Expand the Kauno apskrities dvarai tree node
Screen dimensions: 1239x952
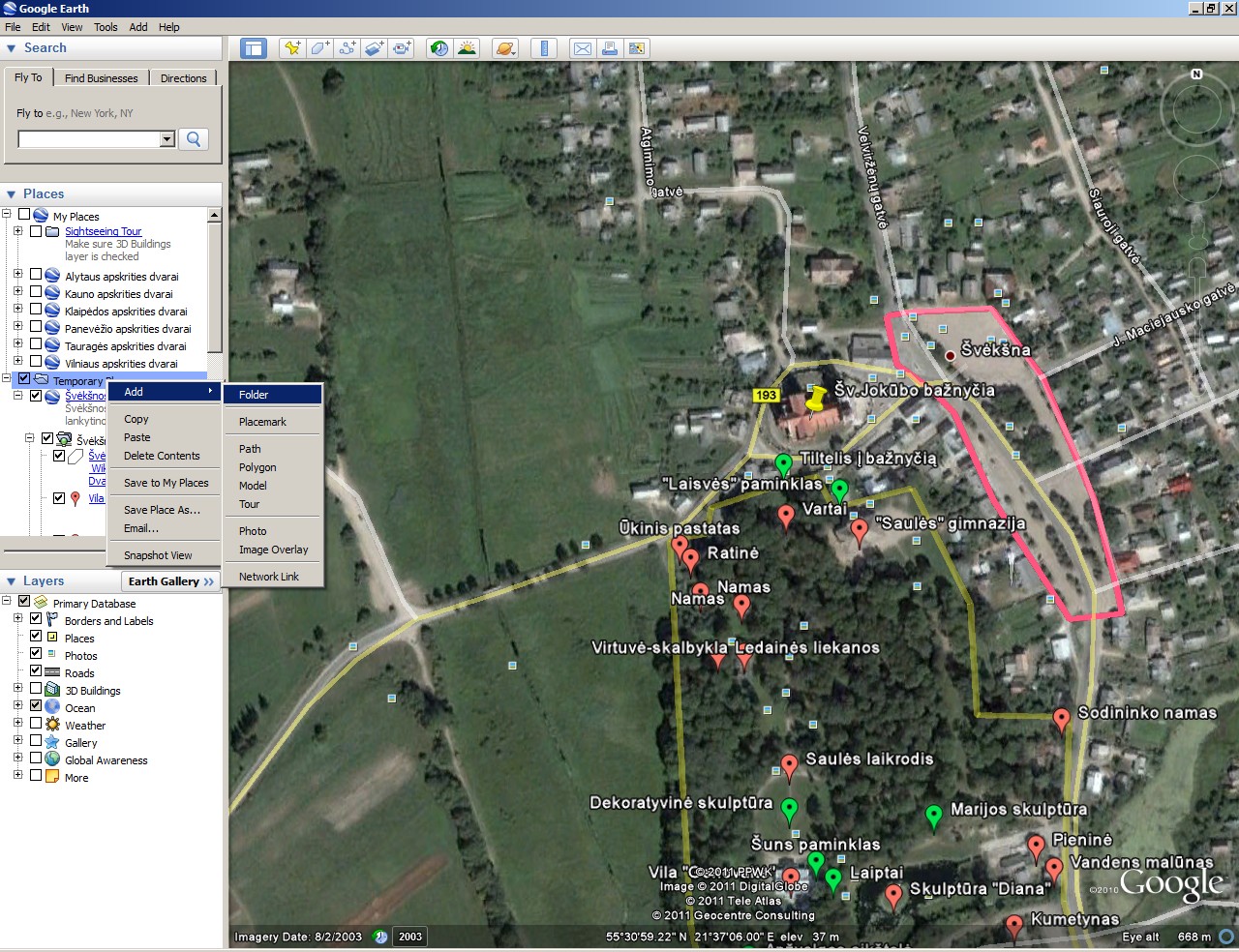tap(17, 292)
